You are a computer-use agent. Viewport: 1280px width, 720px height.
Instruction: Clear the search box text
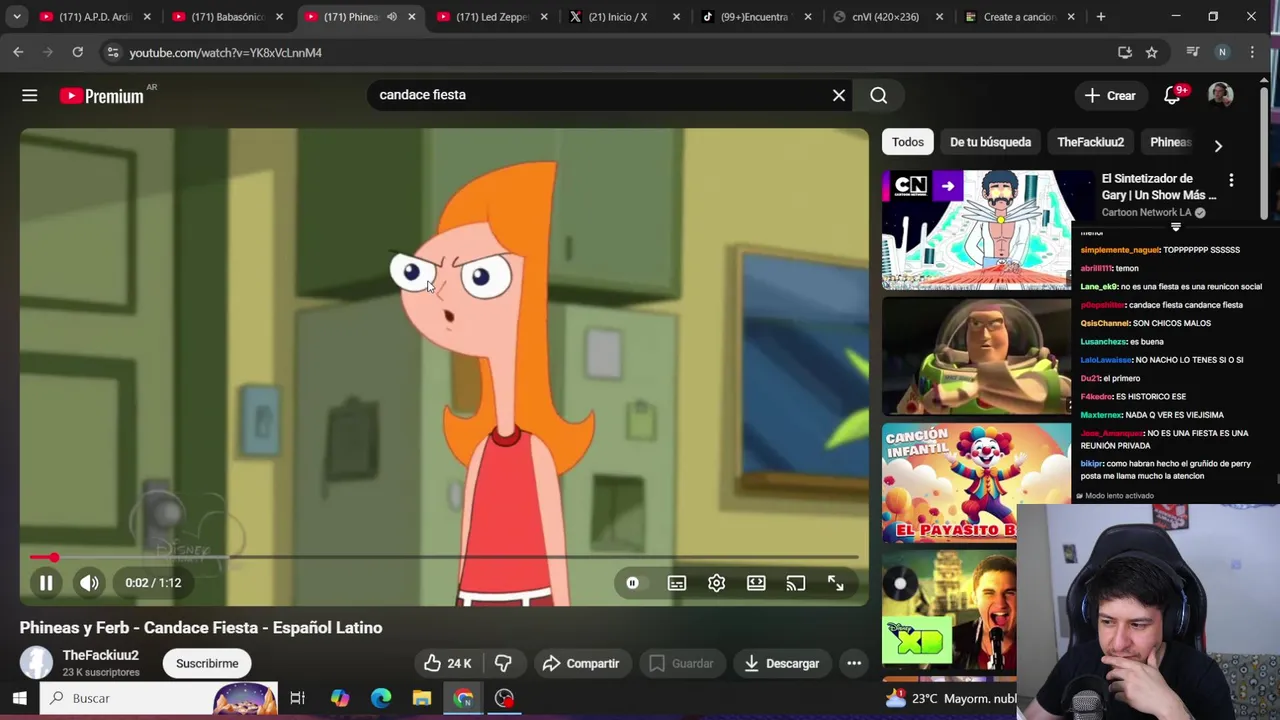pos(839,95)
